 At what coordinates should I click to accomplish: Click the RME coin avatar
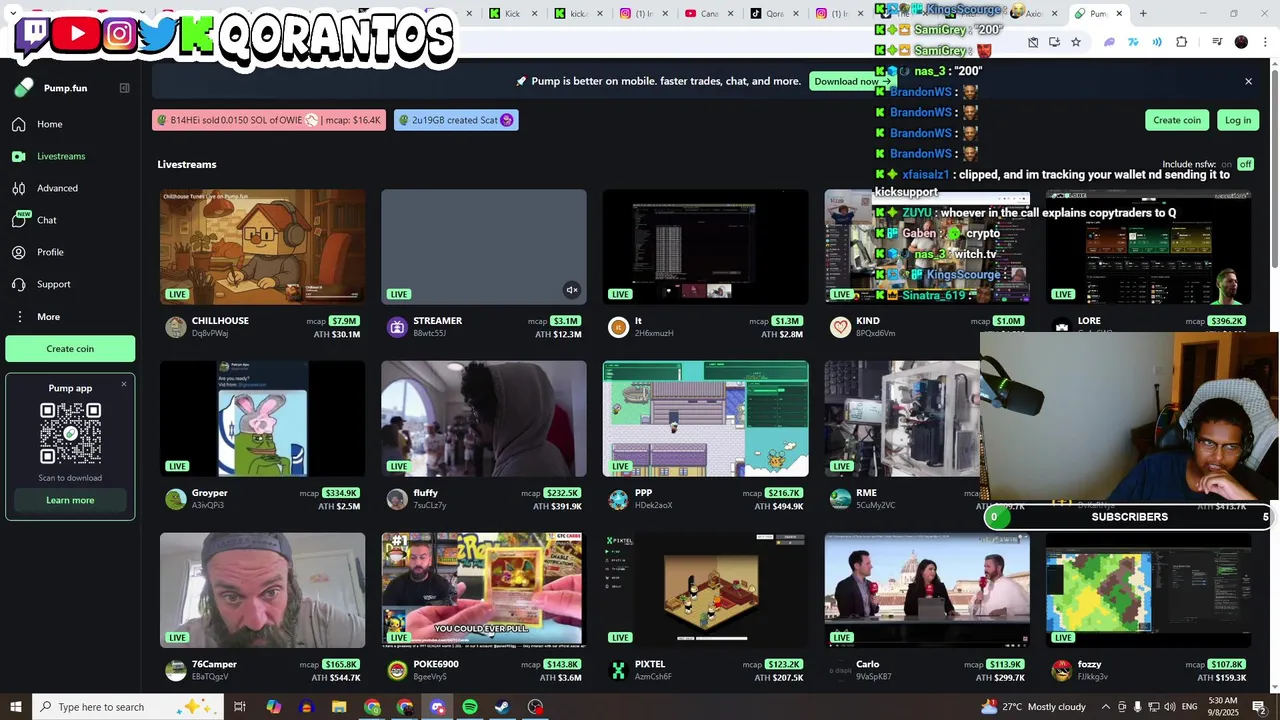click(840, 499)
